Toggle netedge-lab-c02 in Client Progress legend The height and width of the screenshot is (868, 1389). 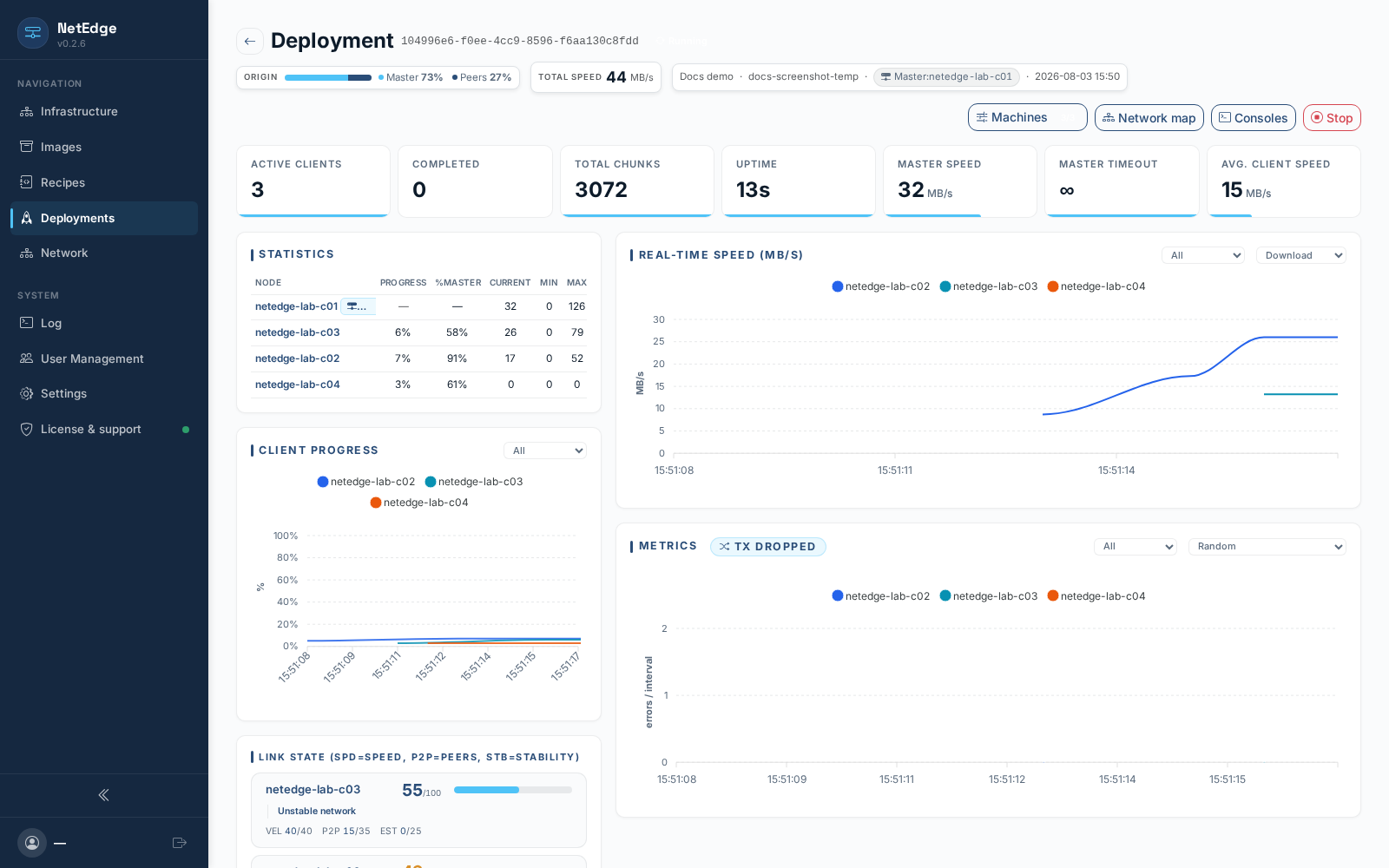(365, 482)
